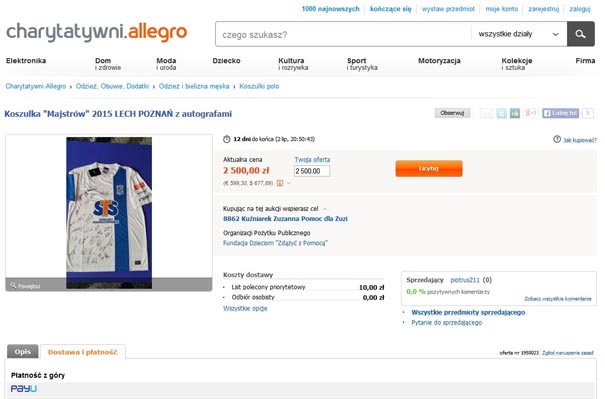Switch to the Opis tab
Image resolution: width=605 pixels, height=399 pixels.
pos(23,352)
